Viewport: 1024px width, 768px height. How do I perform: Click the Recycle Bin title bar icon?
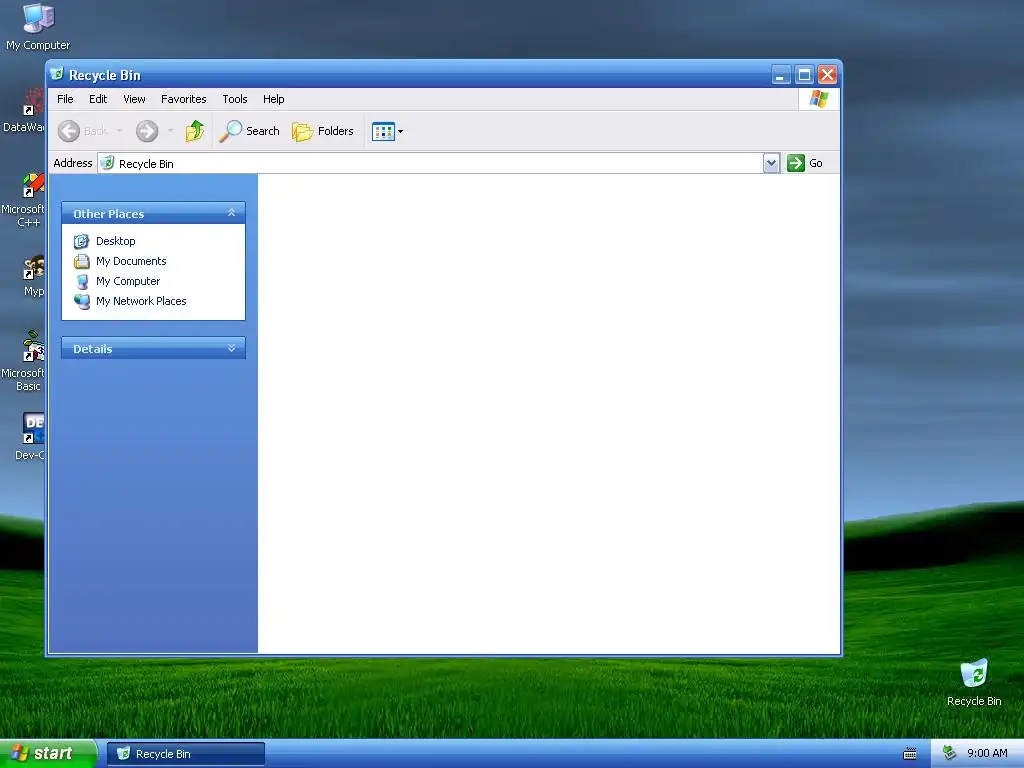(57, 74)
